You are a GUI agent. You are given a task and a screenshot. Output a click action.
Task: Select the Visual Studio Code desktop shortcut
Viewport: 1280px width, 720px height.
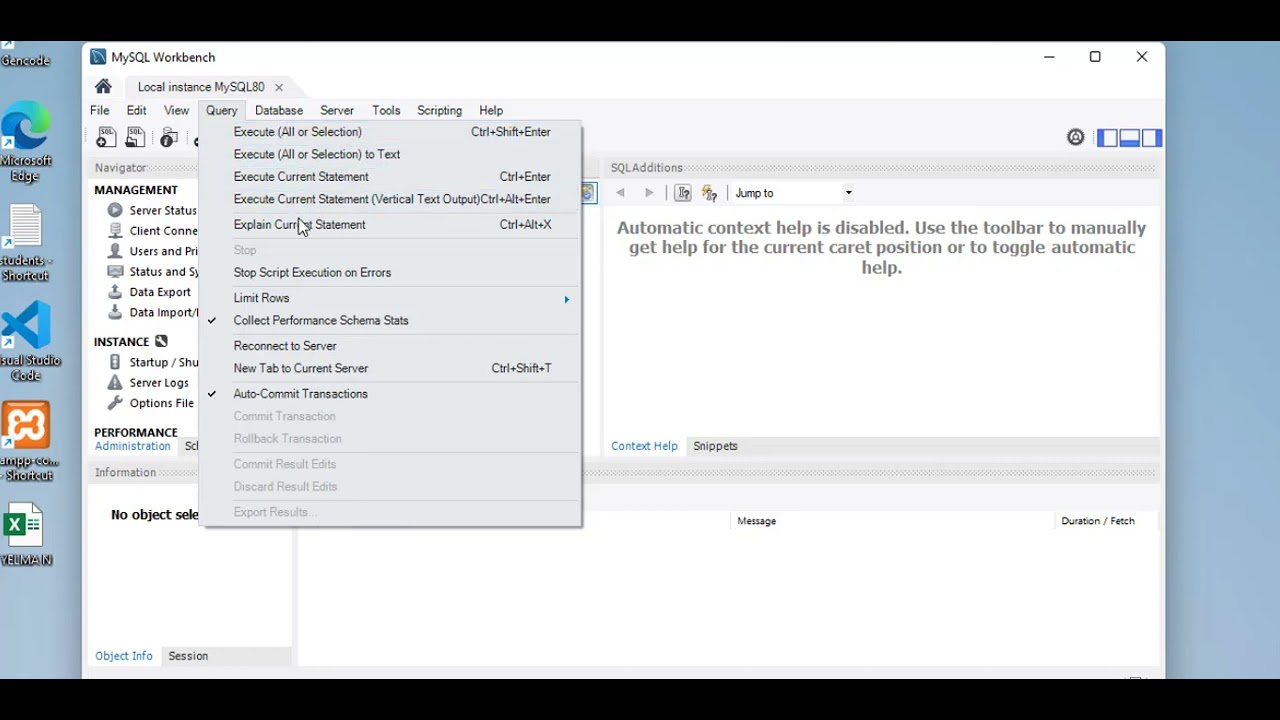tap(27, 341)
